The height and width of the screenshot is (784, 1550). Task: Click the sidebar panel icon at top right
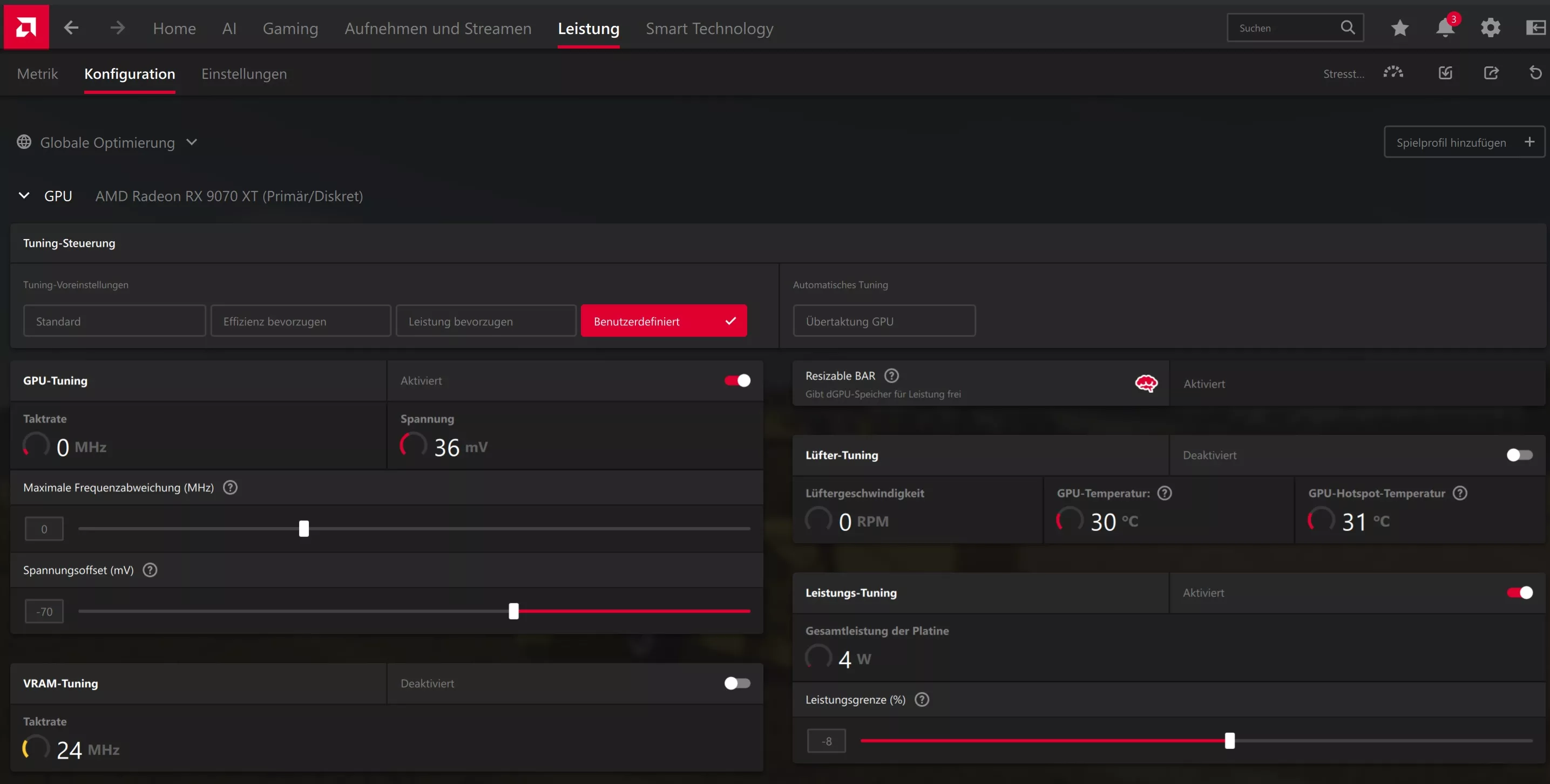point(1535,28)
